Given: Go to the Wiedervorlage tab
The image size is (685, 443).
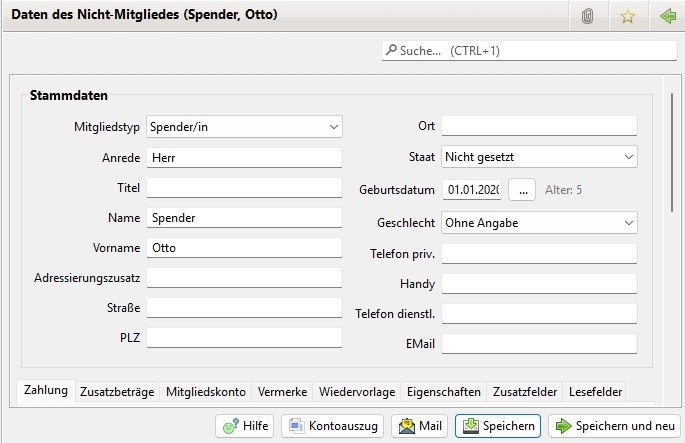Looking at the screenshot, I should pos(357,392).
